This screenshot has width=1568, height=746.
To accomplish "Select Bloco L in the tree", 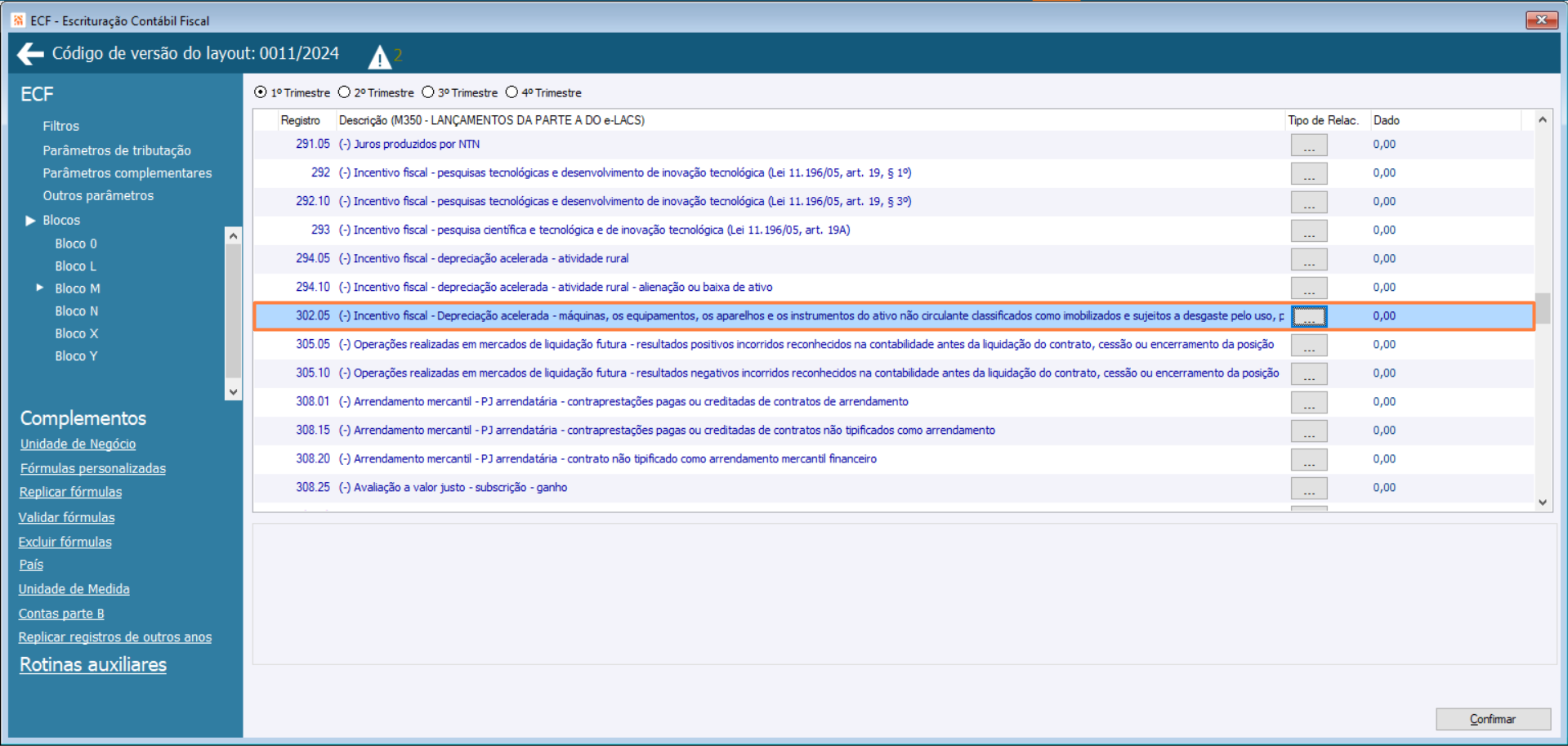I will click(76, 266).
